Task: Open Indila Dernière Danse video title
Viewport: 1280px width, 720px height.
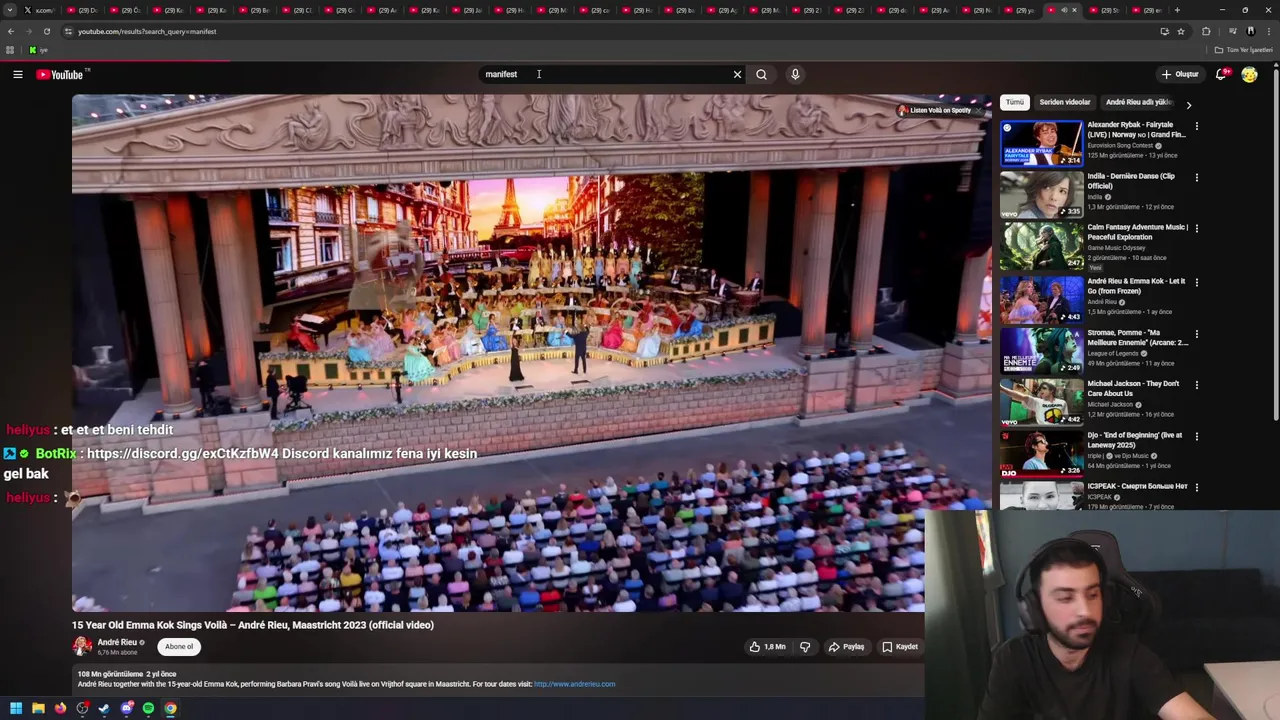Action: tap(1131, 181)
